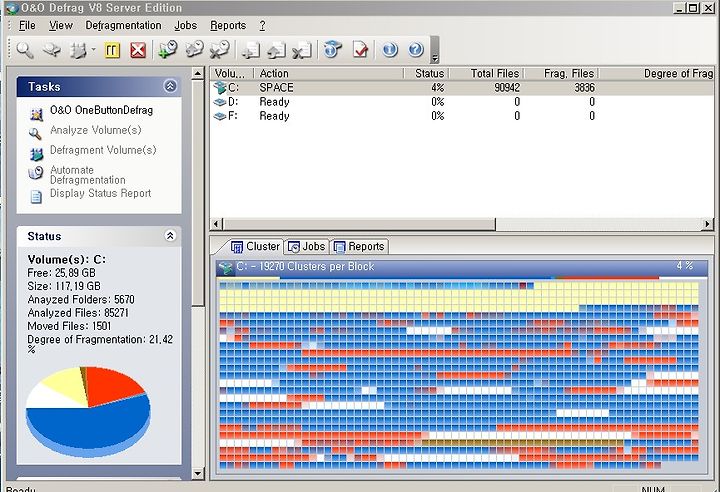The image size is (720, 492).
Task: Click the edit job clock icon
Action: 194,49
